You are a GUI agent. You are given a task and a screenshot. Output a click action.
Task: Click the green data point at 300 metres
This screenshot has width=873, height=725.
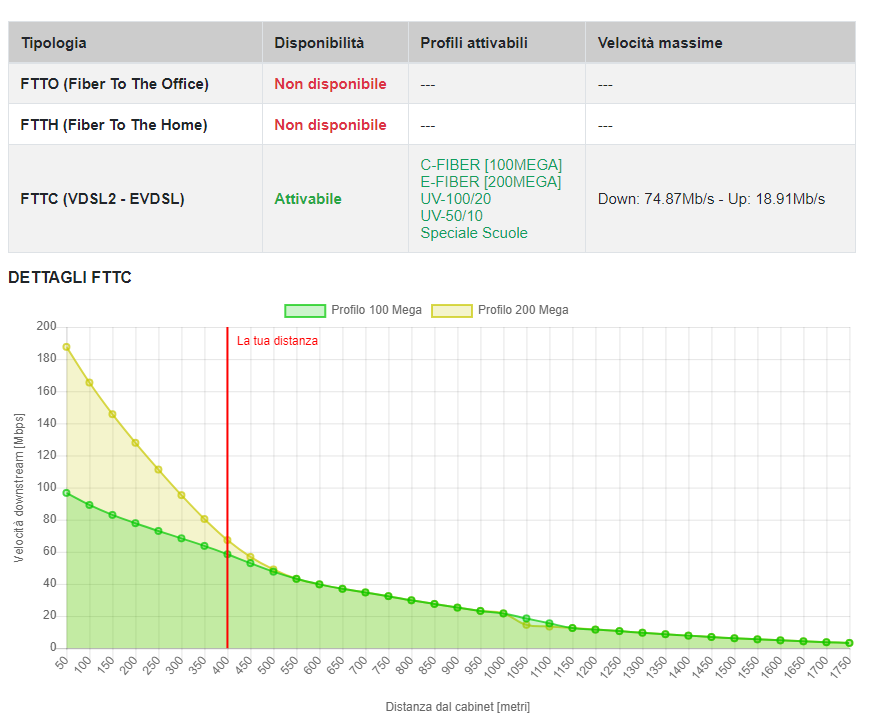181,538
